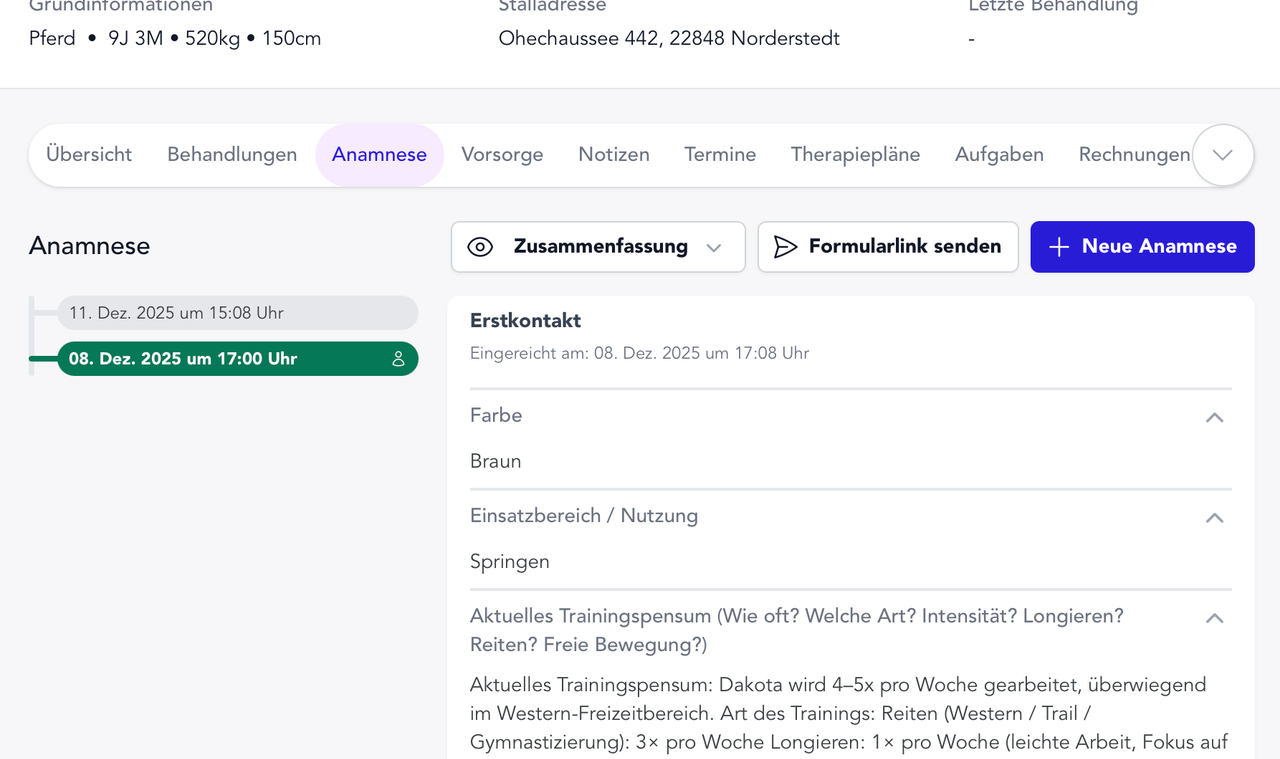Click the value Springen
The width and height of the screenshot is (1280, 759).
coord(509,562)
